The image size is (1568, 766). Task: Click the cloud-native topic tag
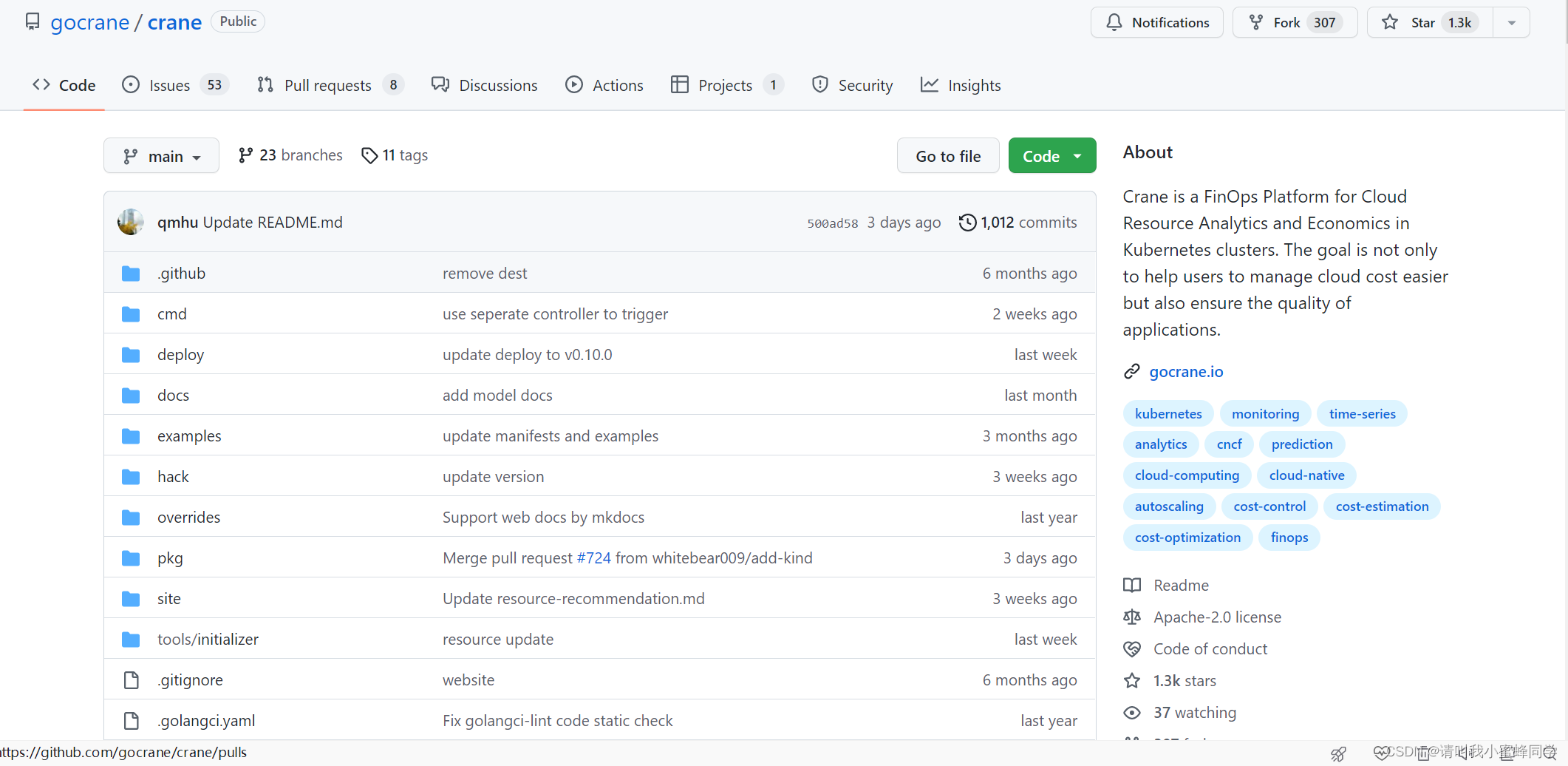click(x=1306, y=475)
